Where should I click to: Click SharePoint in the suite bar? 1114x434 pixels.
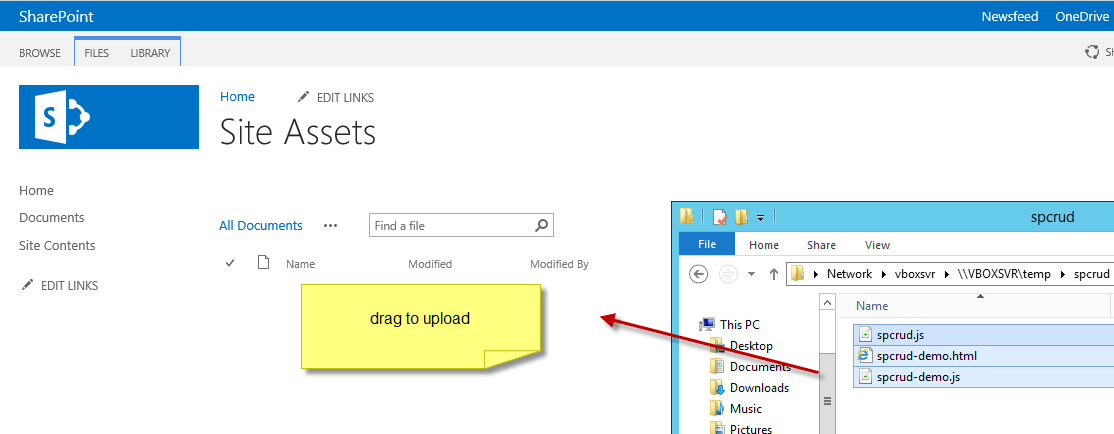56,16
